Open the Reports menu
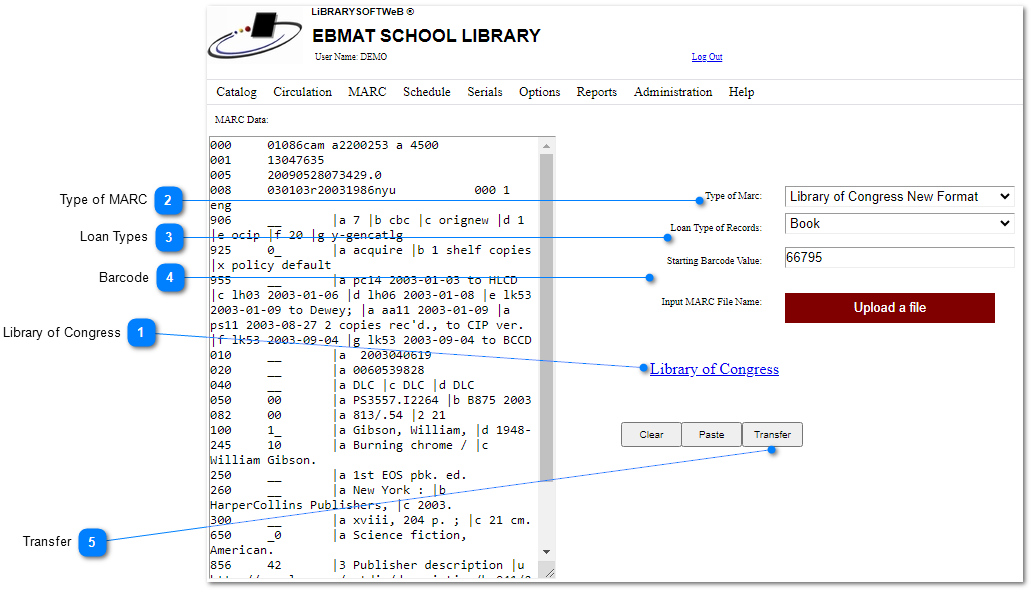Viewport: 1033px width, 592px height. click(596, 92)
